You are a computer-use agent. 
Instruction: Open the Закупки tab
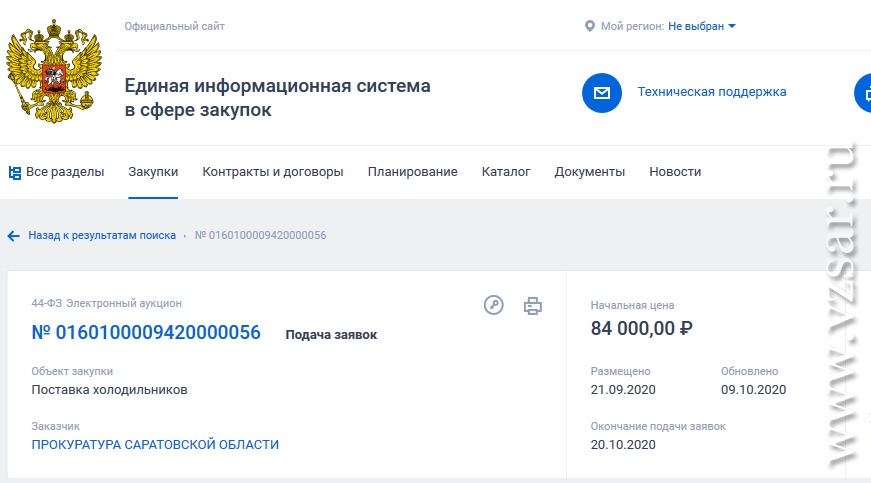pos(153,172)
